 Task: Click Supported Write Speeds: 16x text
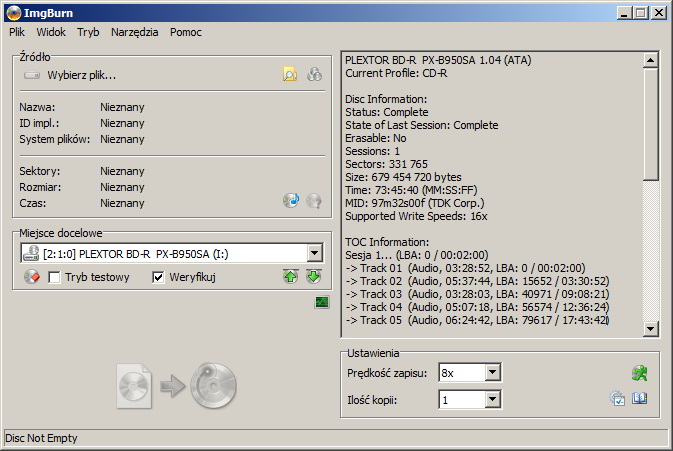coord(416,216)
